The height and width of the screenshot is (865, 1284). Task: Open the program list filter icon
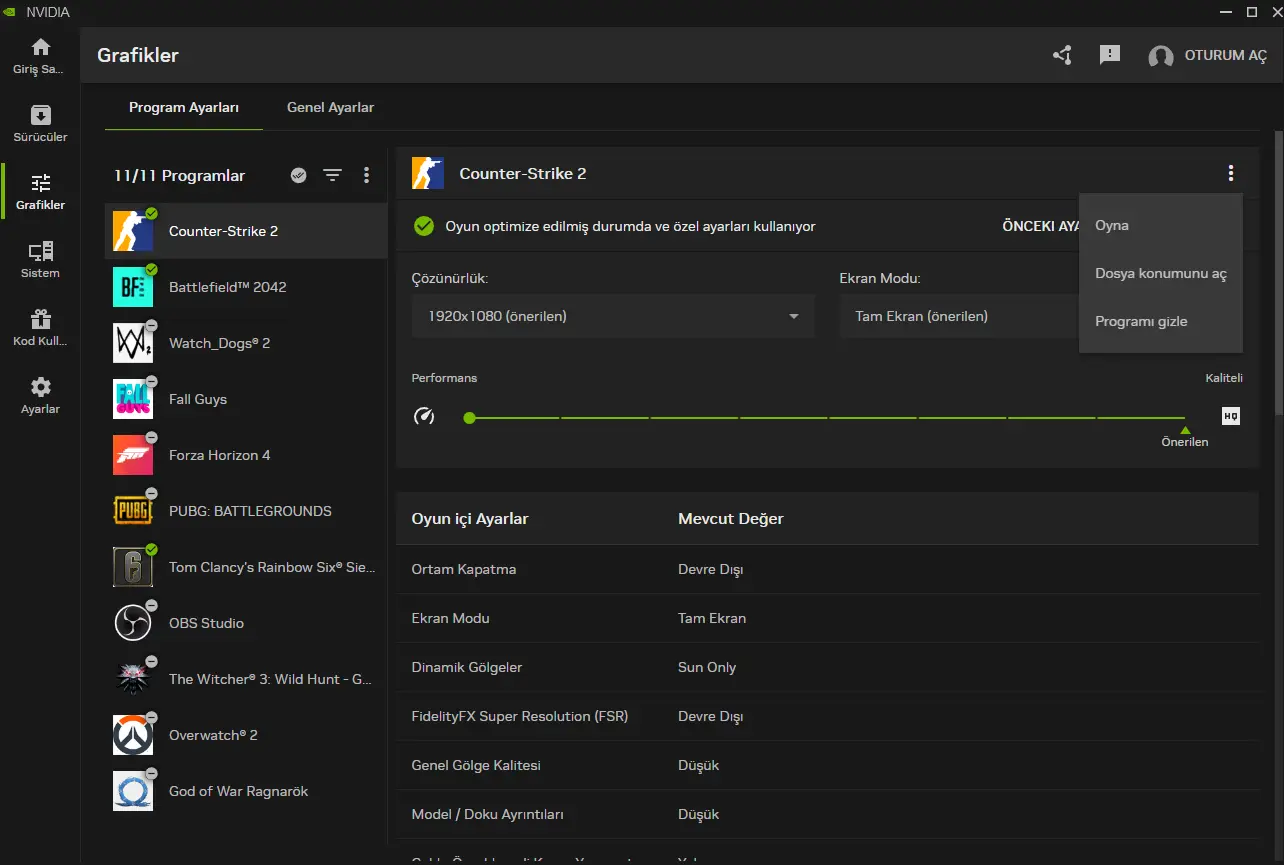[x=332, y=175]
